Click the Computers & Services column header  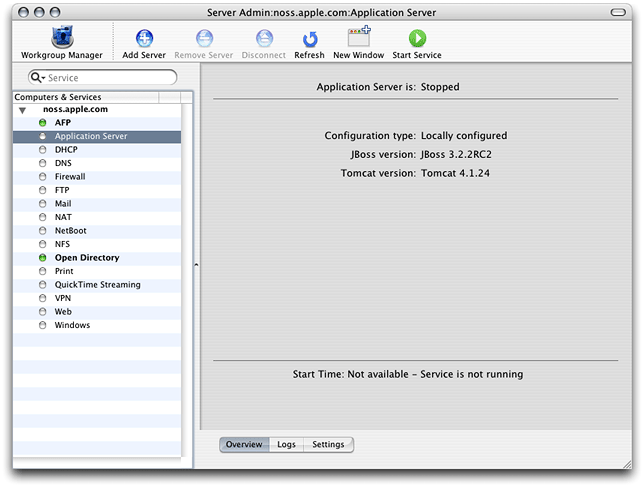[86, 97]
